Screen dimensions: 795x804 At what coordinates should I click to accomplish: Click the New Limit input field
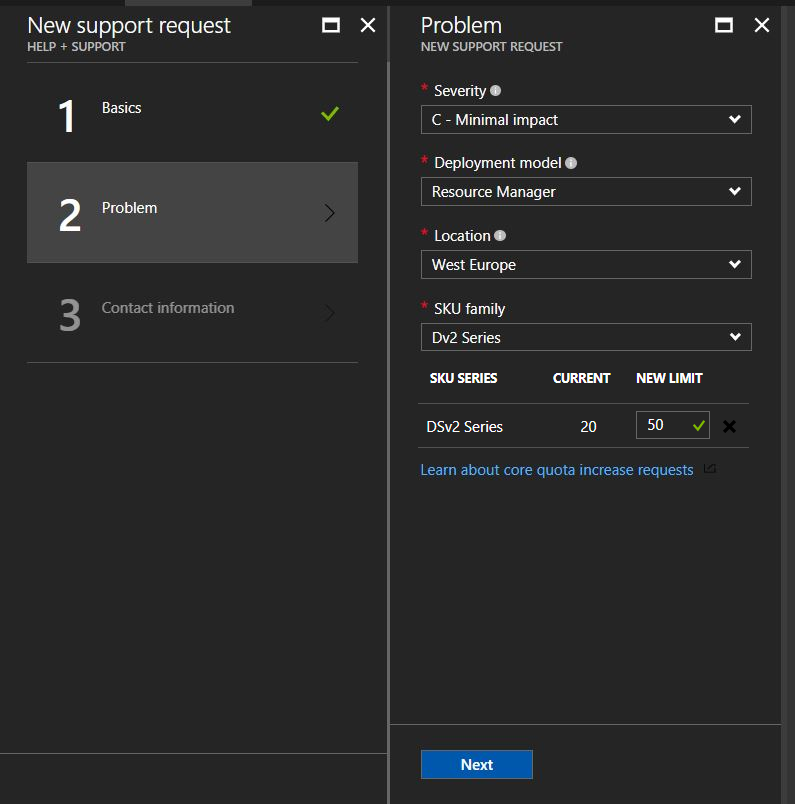pyautogui.click(x=662, y=425)
